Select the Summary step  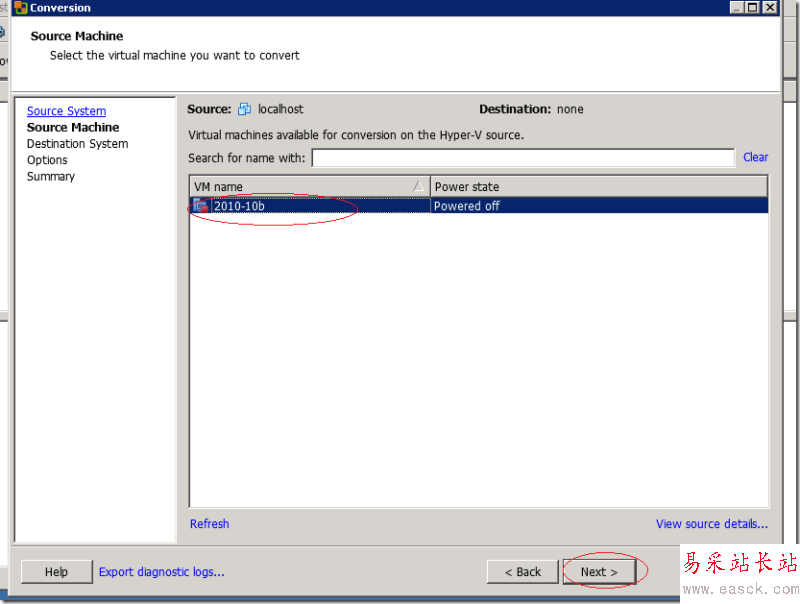click(x=51, y=176)
